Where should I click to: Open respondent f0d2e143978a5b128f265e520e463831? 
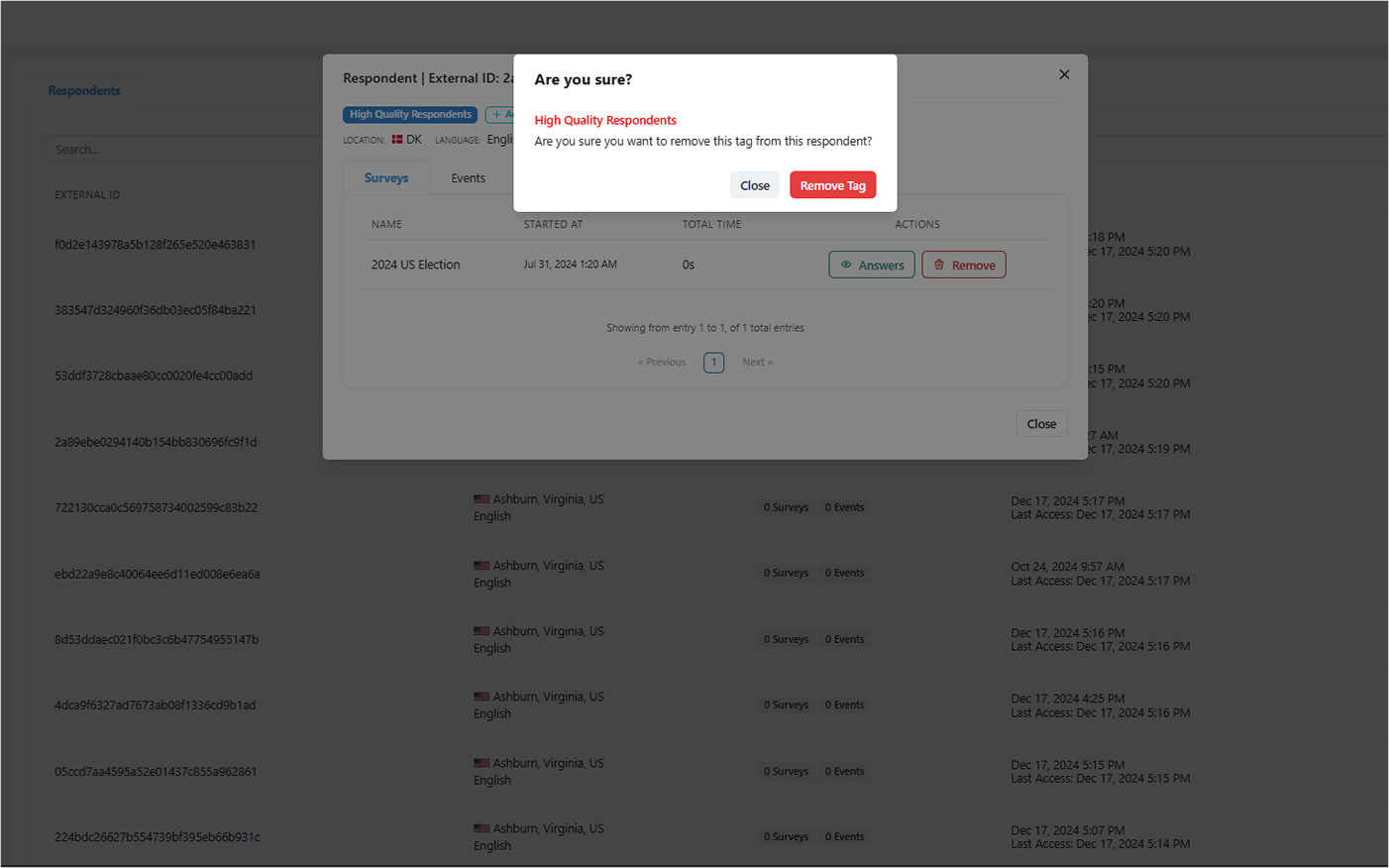156,245
